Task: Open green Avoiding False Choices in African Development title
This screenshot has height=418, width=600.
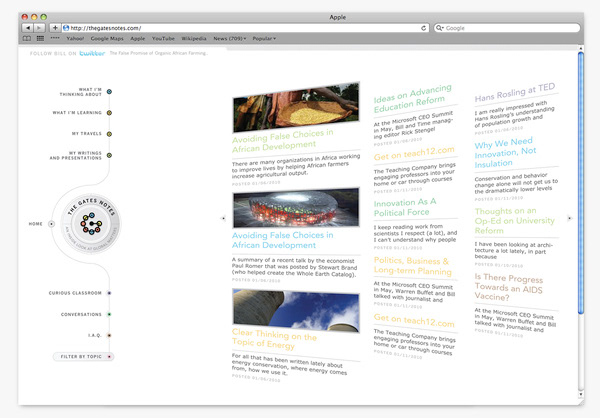Action: point(282,140)
